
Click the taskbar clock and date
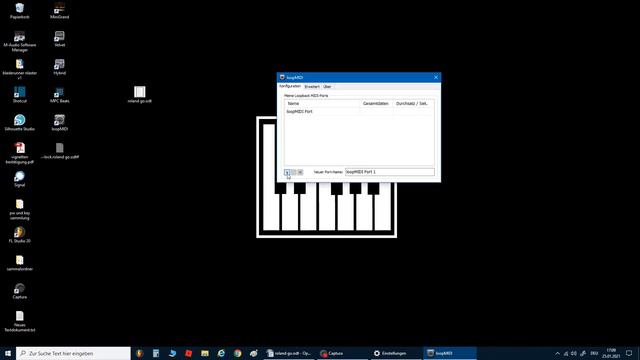pyautogui.click(x=611, y=353)
